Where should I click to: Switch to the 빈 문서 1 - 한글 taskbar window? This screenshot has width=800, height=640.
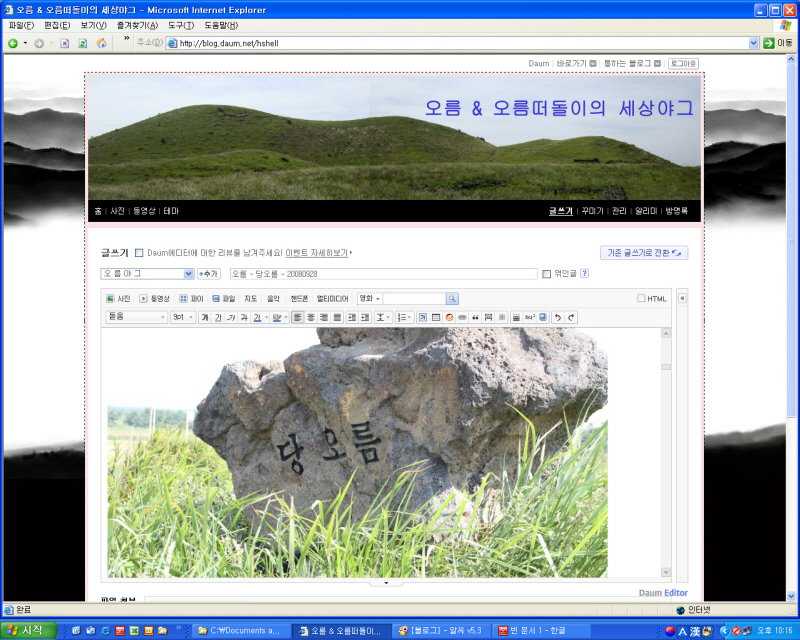(540, 631)
